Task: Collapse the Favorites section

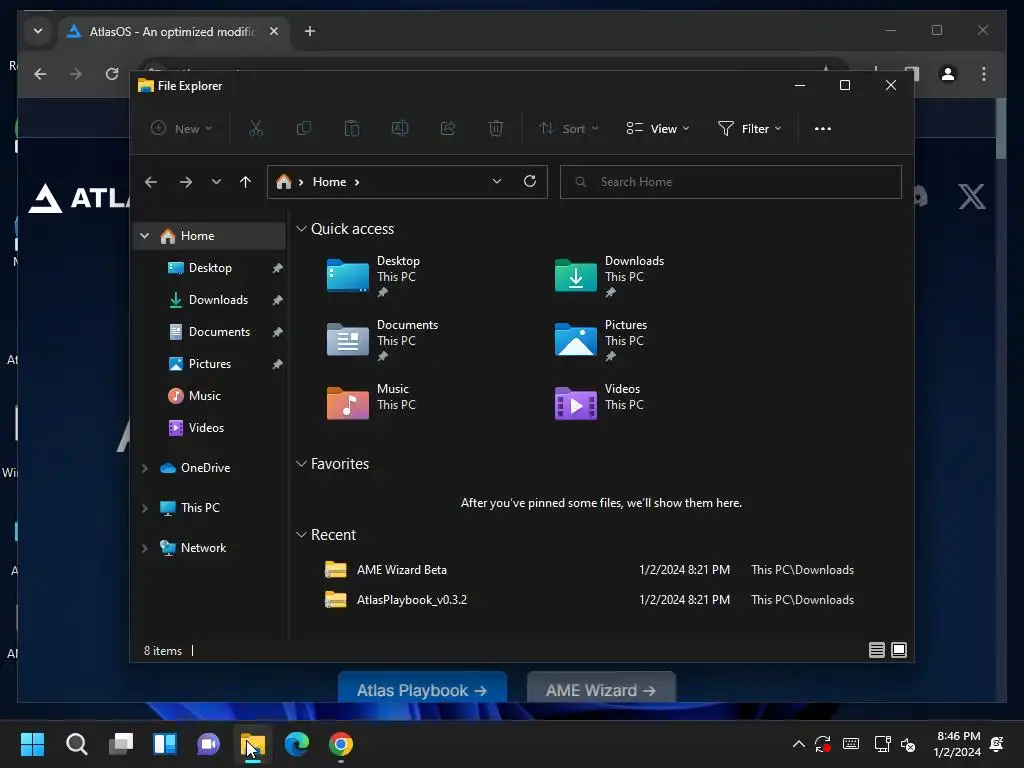Action: 301,464
